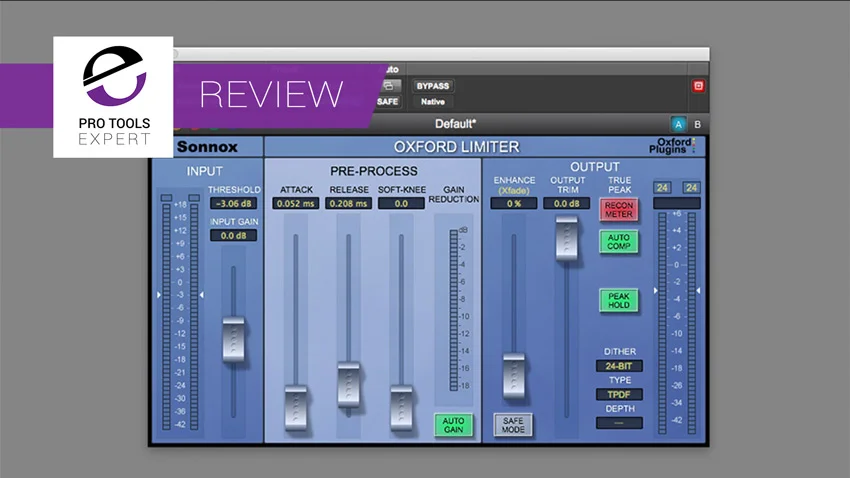Select the B preset slot
Screen dimensions: 850x478
[698, 125]
